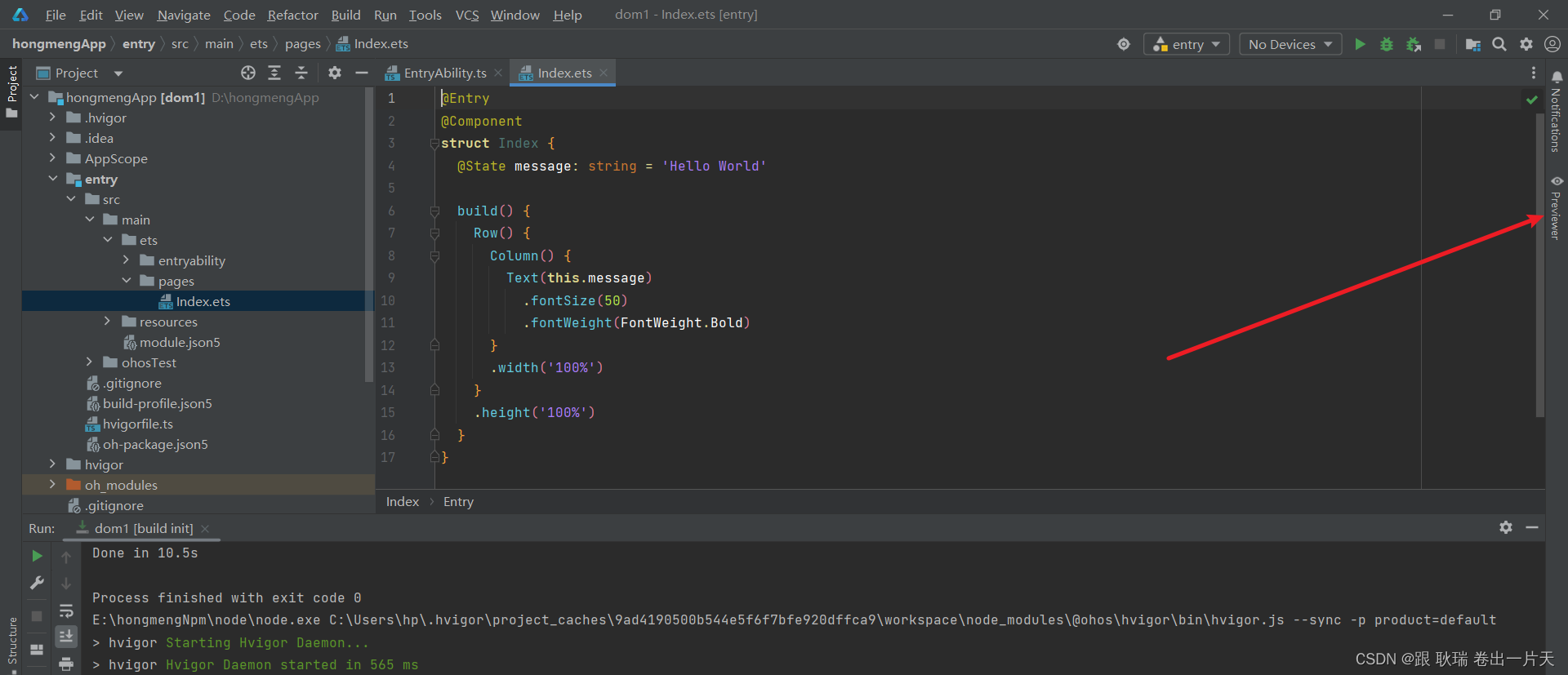
Task: Fold the struct Index block at line 3
Action: pos(434,144)
